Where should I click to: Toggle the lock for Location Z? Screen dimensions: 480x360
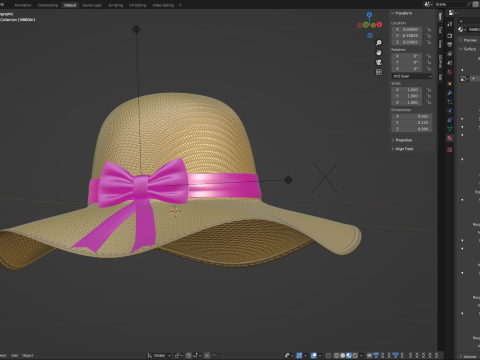pos(429,42)
